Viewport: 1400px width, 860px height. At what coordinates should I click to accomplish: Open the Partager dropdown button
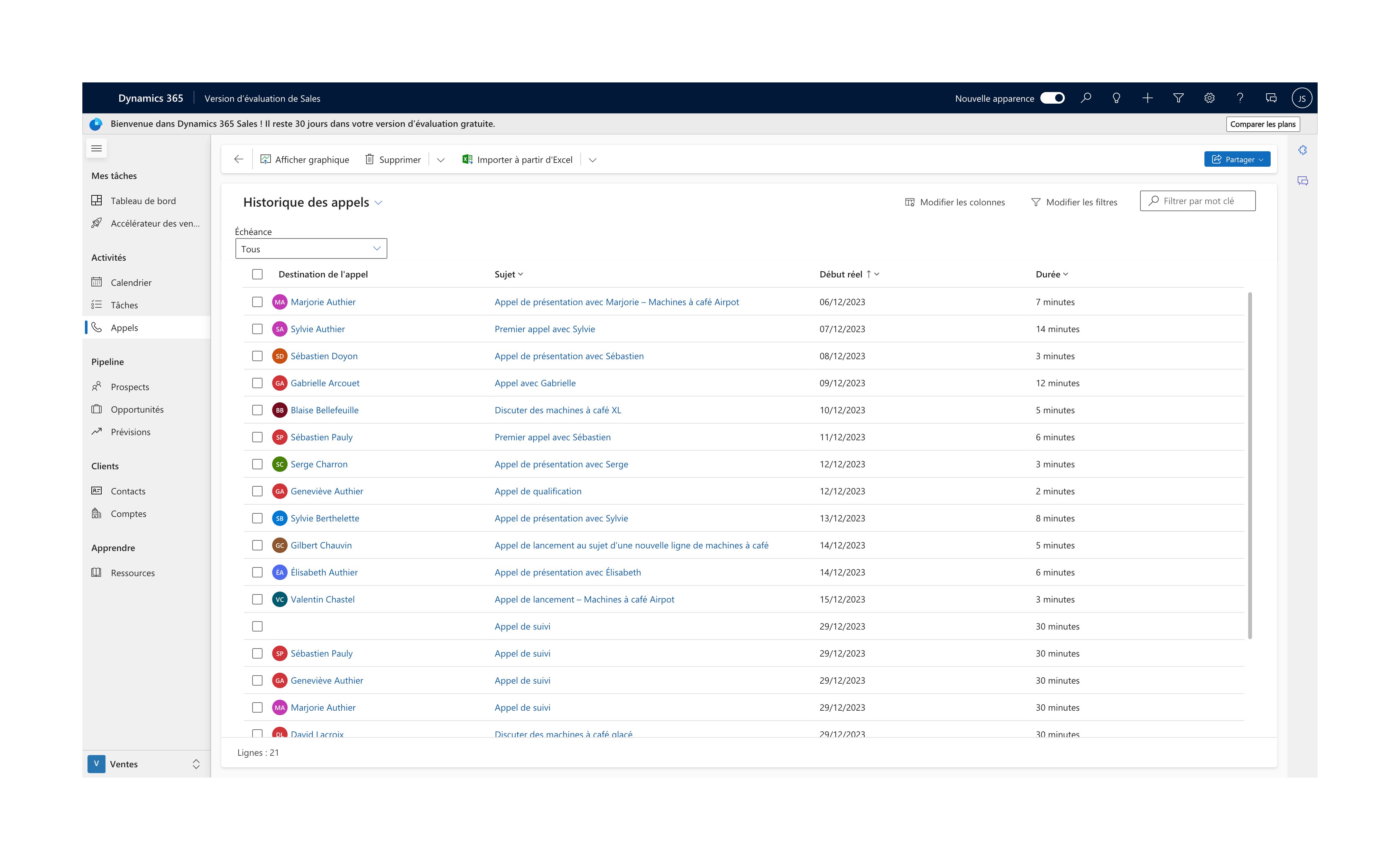pos(1237,159)
